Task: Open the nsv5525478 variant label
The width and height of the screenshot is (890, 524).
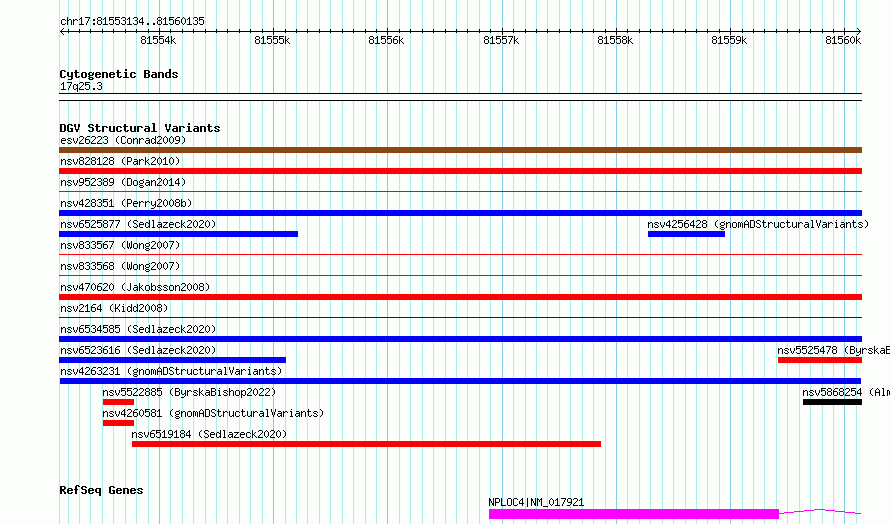Action: pos(833,350)
